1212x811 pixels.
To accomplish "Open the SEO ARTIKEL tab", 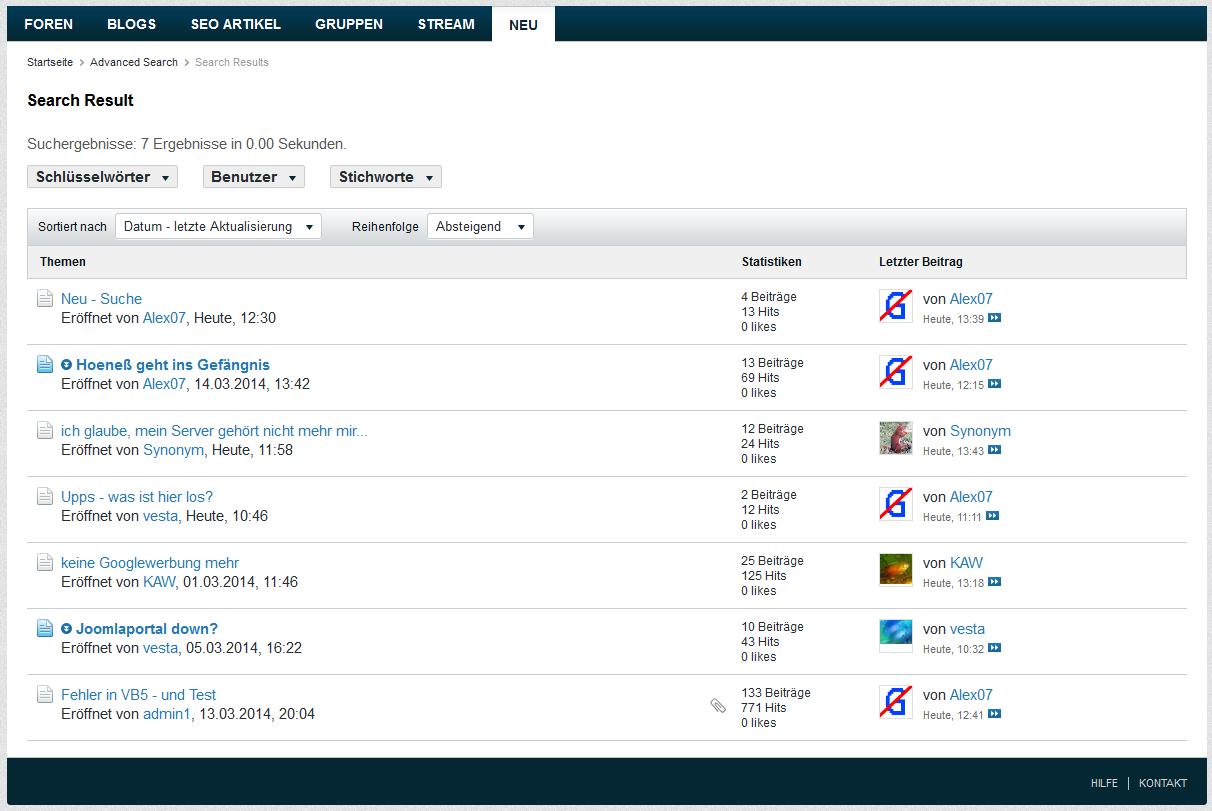I will coord(235,24).
